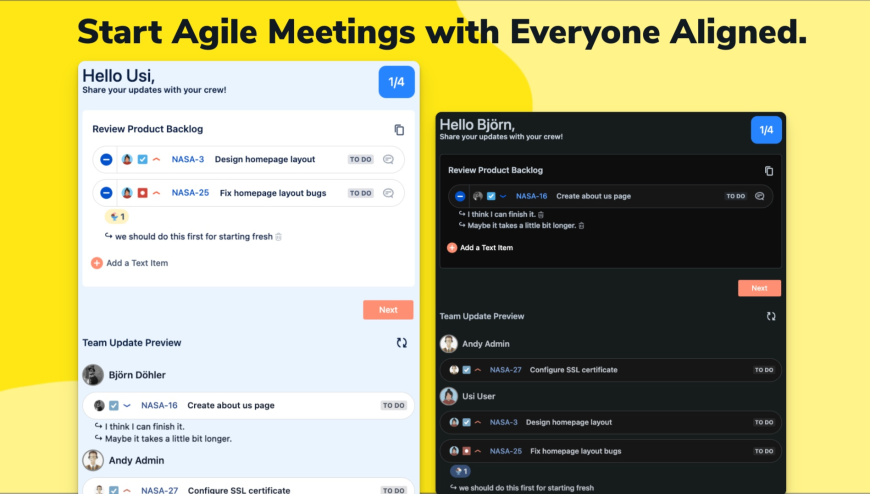Remove NASA-3 using its blue minus button

106,159
